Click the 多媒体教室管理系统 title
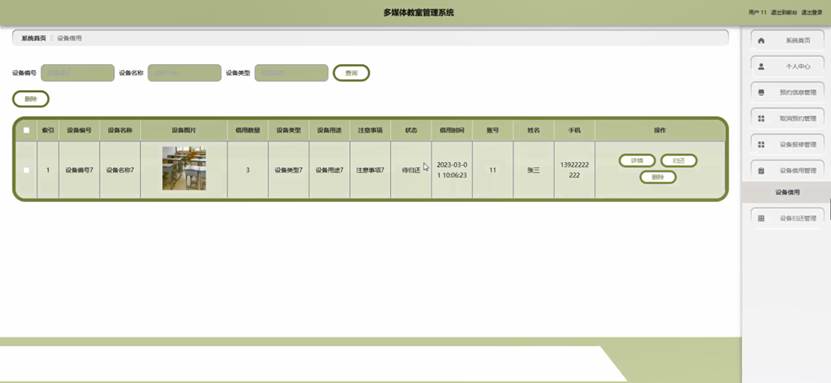The image size is (831, 383). click(419, 13)
